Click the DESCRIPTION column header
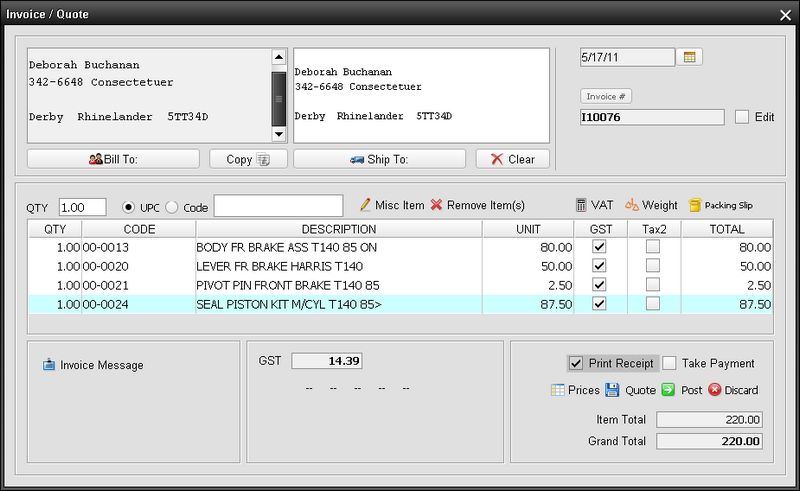 (339, 229)
